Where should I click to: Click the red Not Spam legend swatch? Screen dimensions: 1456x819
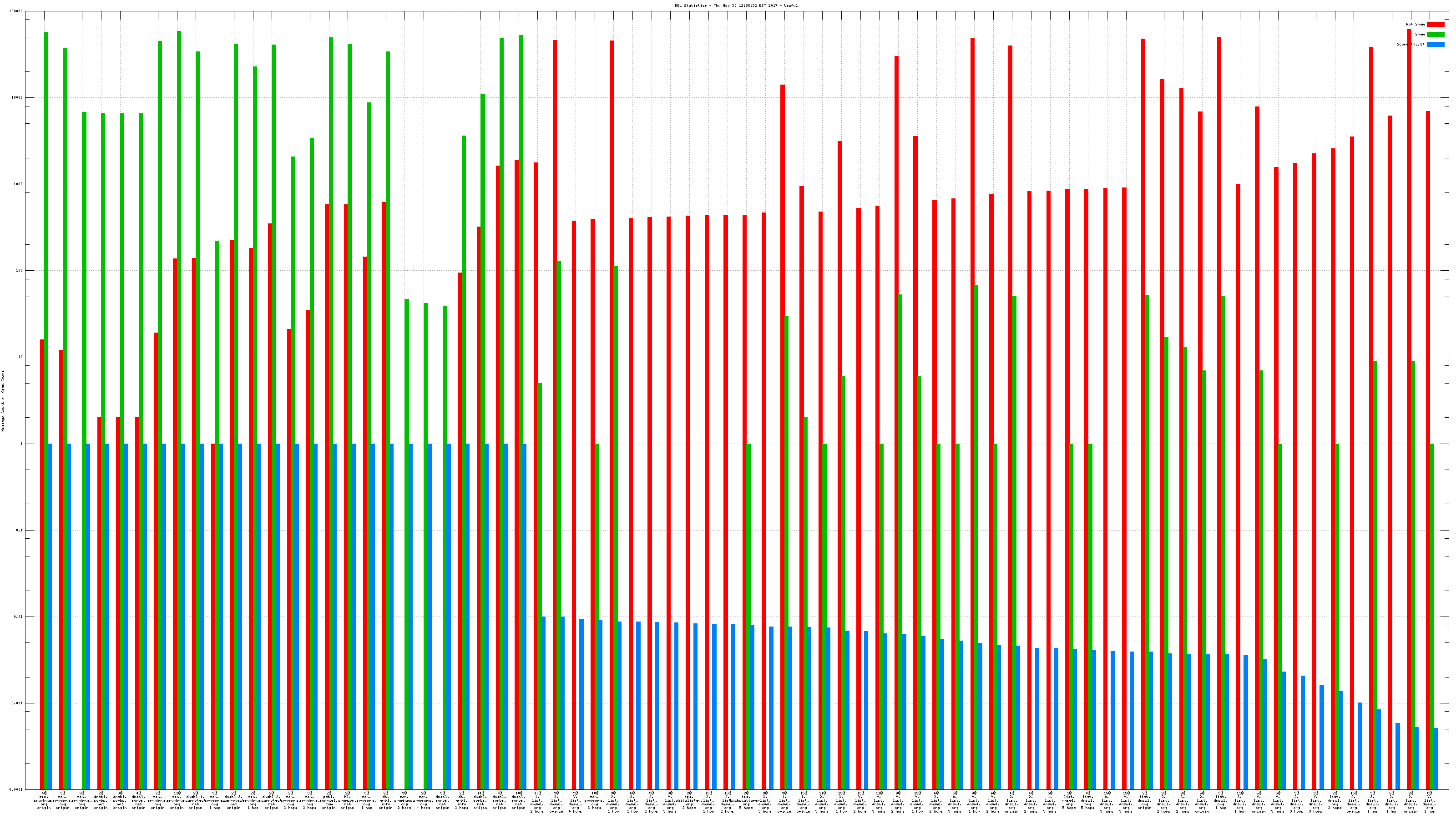[x=1435, y=24]
